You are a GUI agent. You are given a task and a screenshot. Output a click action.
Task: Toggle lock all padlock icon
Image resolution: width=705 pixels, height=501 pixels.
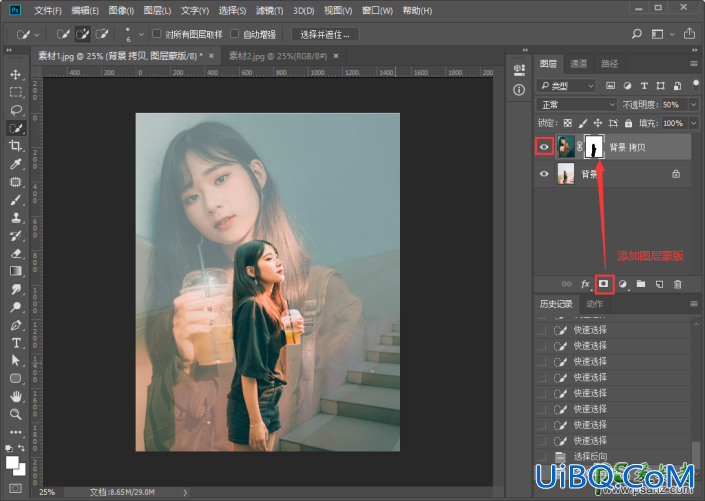coord(629,123)
